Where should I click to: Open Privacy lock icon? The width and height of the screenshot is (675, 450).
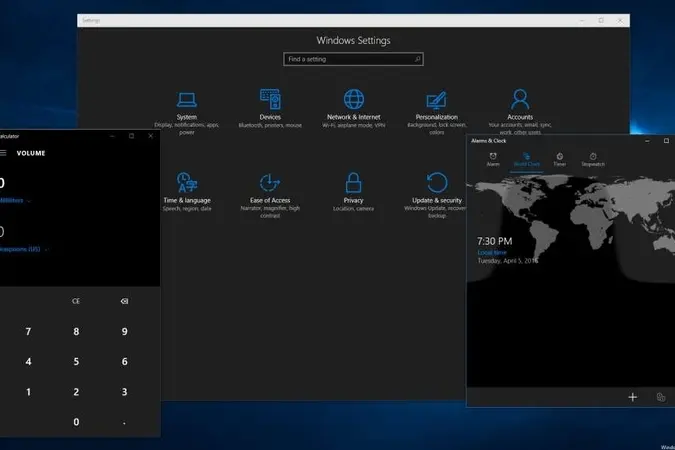point(353,182)
